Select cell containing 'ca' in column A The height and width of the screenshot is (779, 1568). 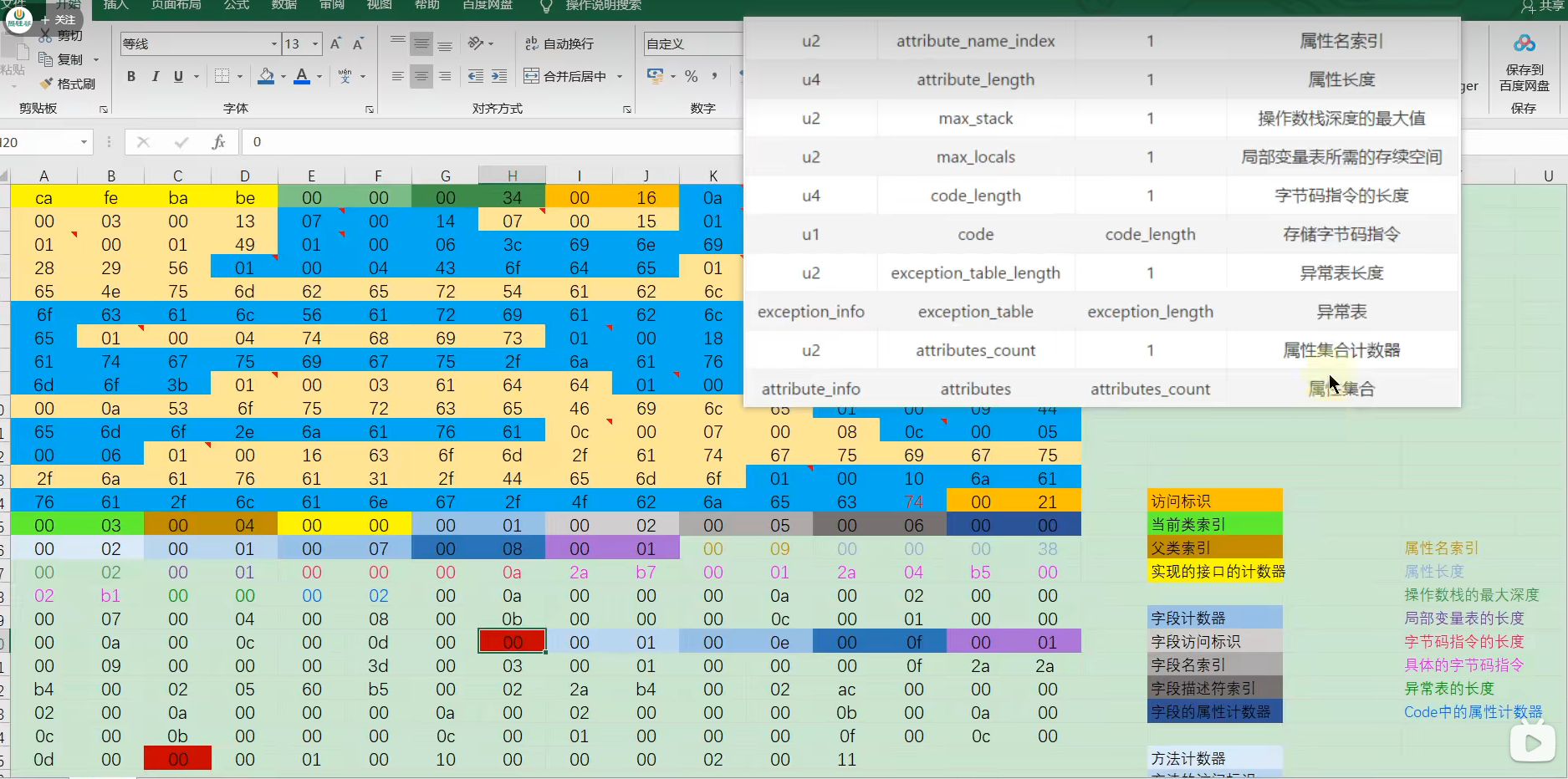click(43, 198)
